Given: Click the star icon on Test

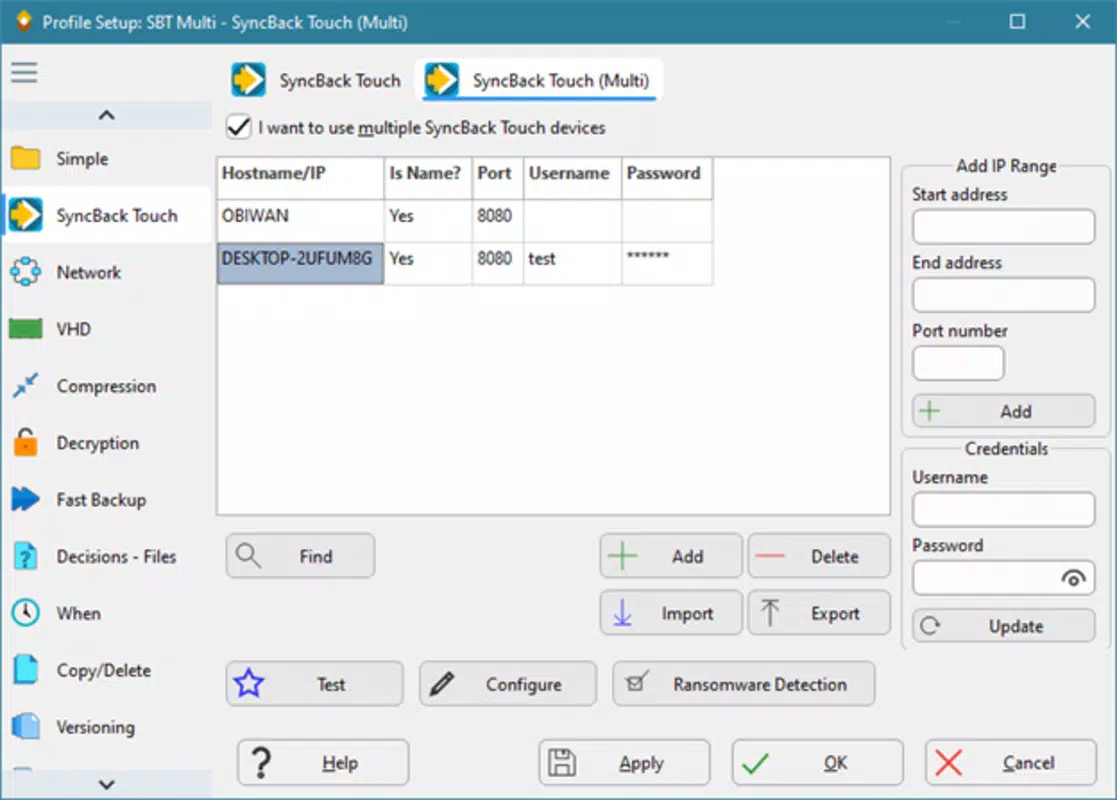Looking at the screenshot, I should click(x=249, y=684).
